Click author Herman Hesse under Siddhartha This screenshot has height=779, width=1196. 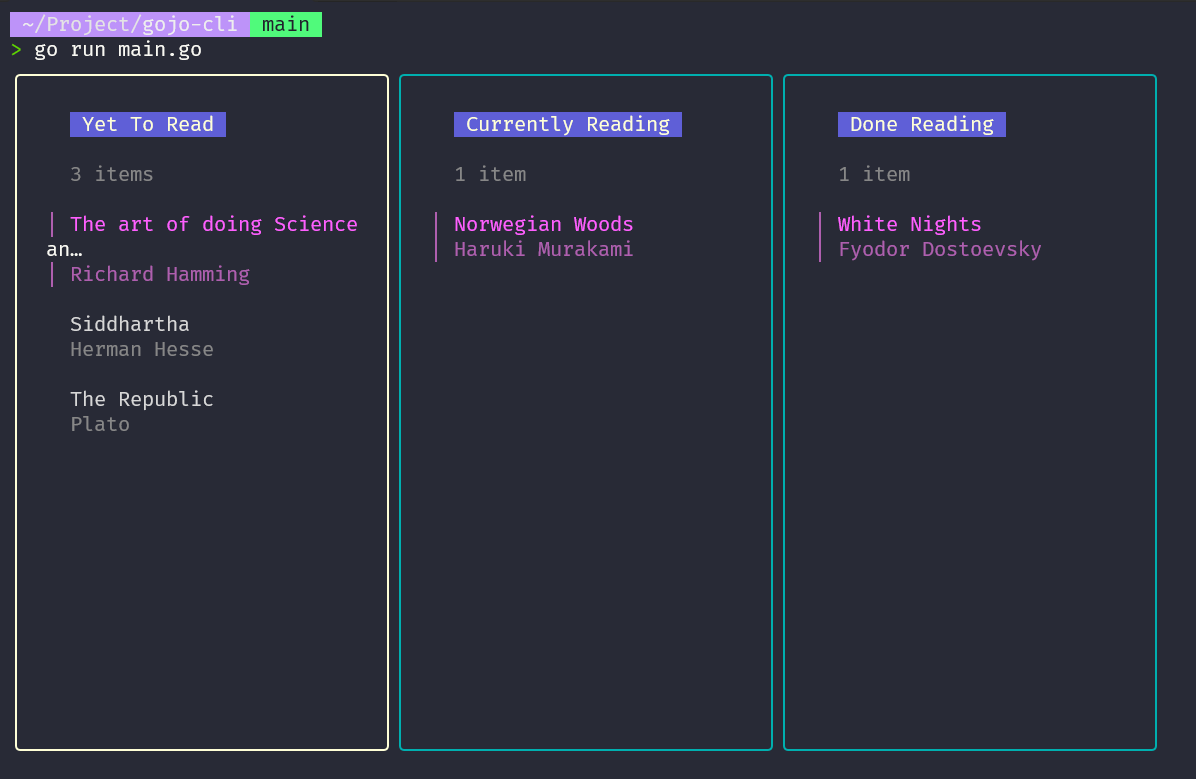[141, 349]
